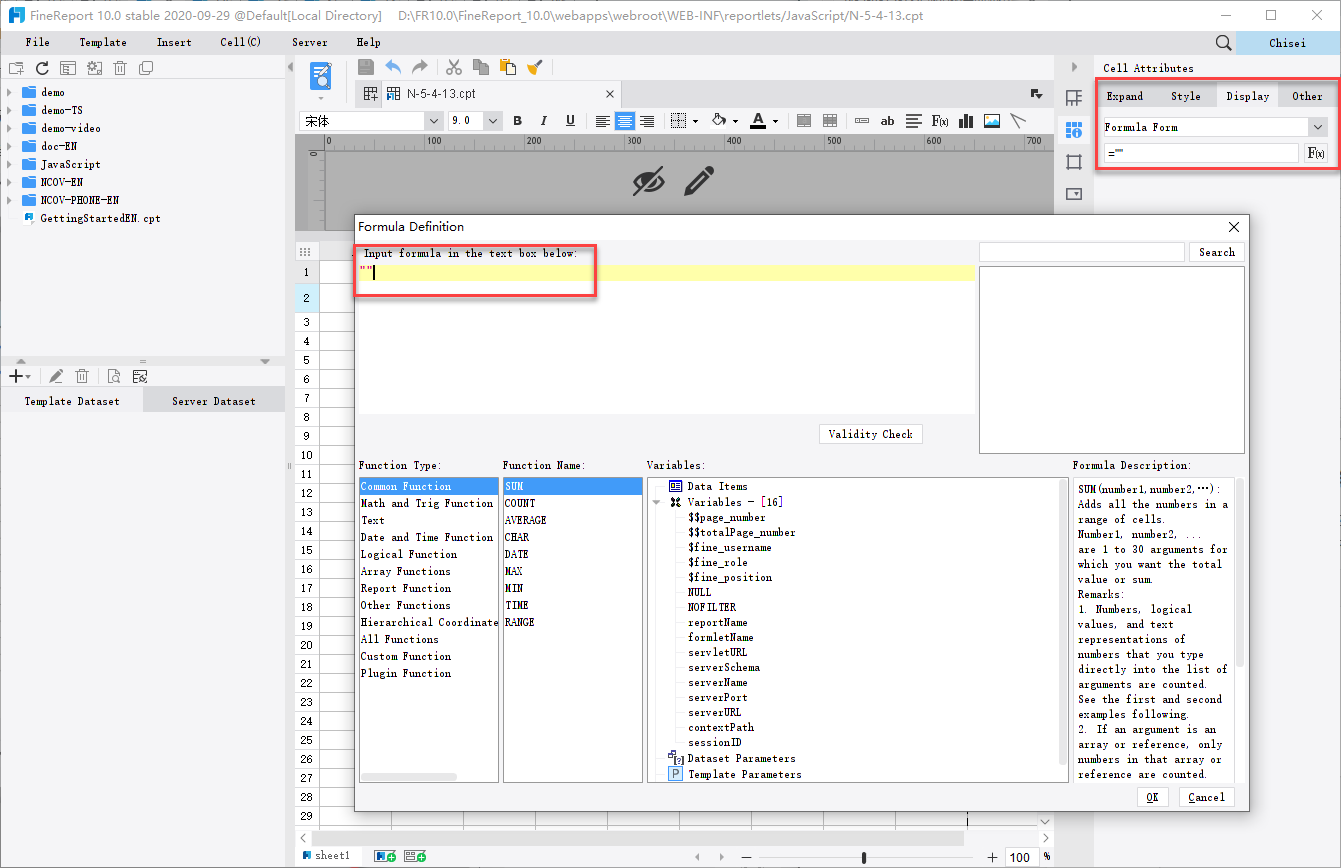Refresh the folder tree in left panel

[41, 68]
